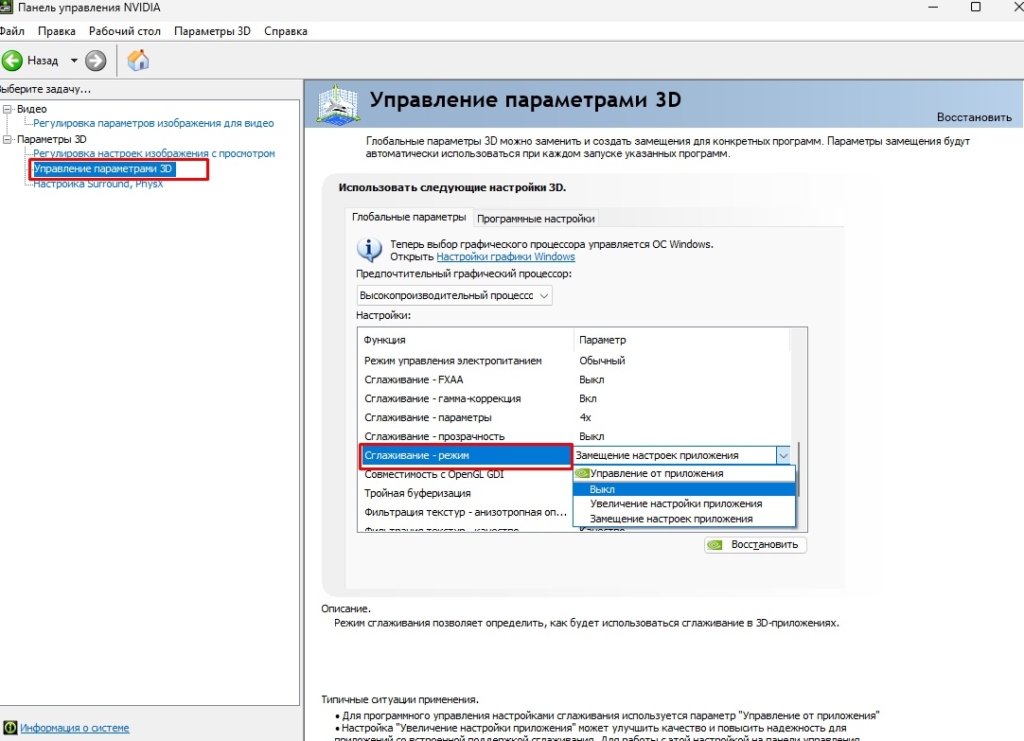Image resolution: width=1024 pixels, height=741 pixels.
Task: Open the Файл menu
Action: pyautogui.click(x=12, y=31)
